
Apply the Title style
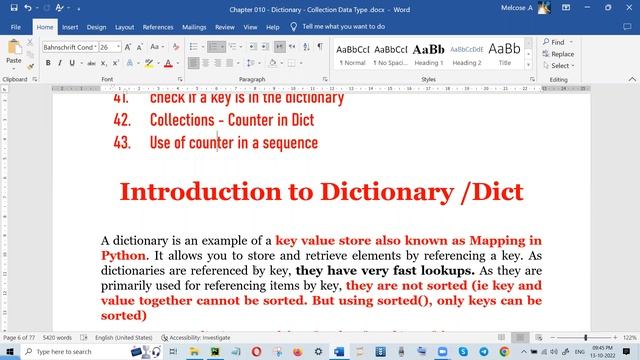pyautogui.click(x=504, y=54)
